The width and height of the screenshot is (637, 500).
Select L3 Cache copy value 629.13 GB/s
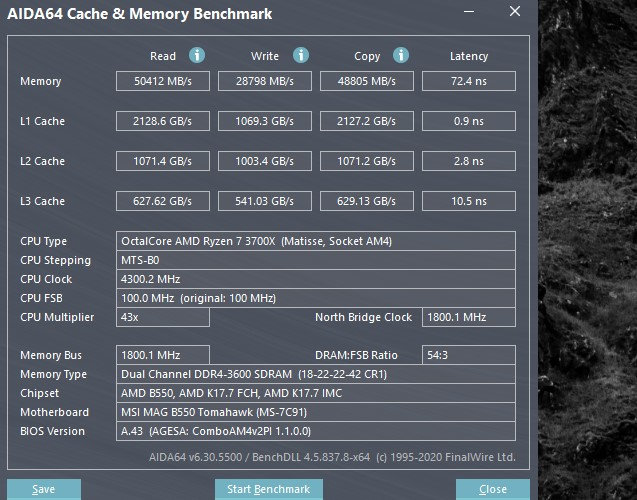(x=367, y=201)
